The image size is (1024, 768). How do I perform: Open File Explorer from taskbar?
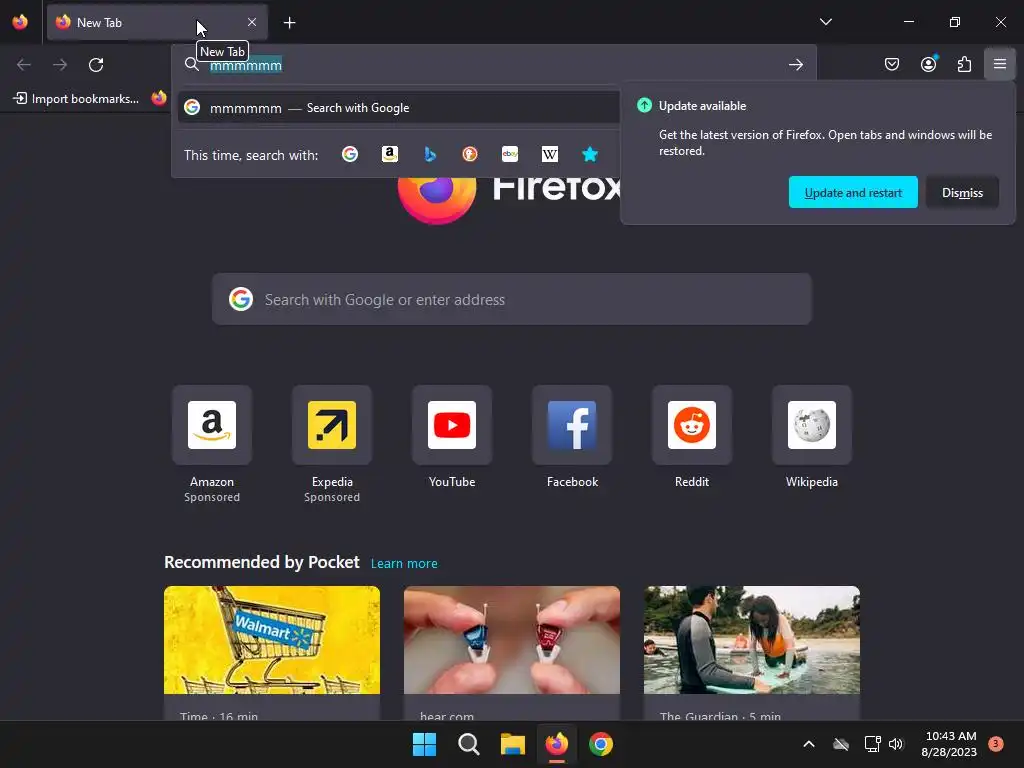(x=513, y=744)
